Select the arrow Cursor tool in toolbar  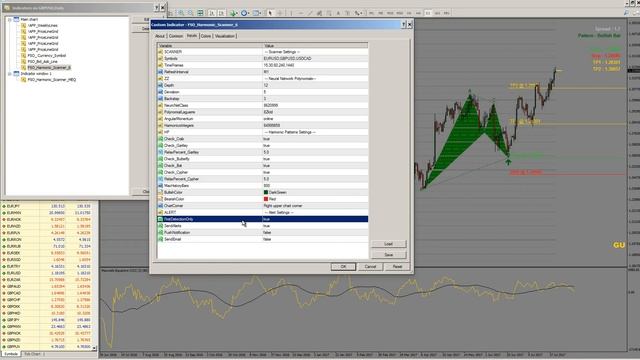click(270, 13)
